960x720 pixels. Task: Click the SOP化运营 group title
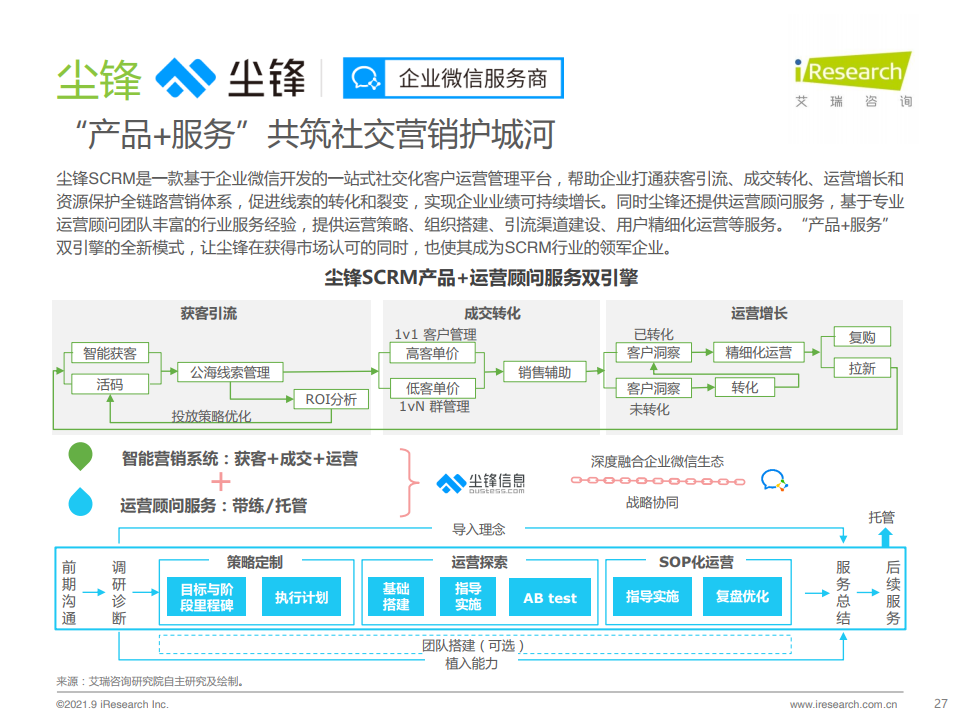[696, 561]
